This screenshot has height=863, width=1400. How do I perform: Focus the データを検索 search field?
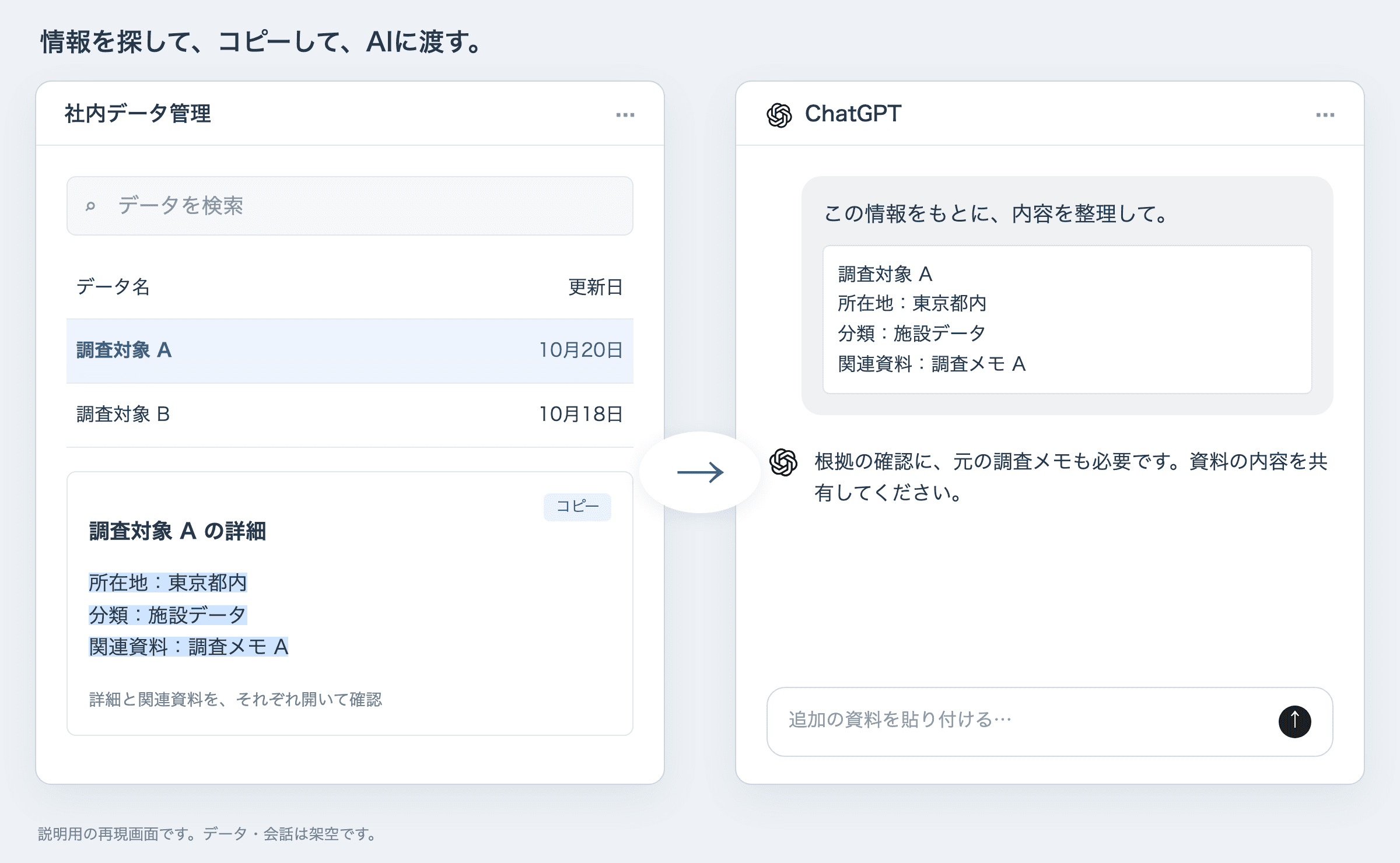[350, 206]
